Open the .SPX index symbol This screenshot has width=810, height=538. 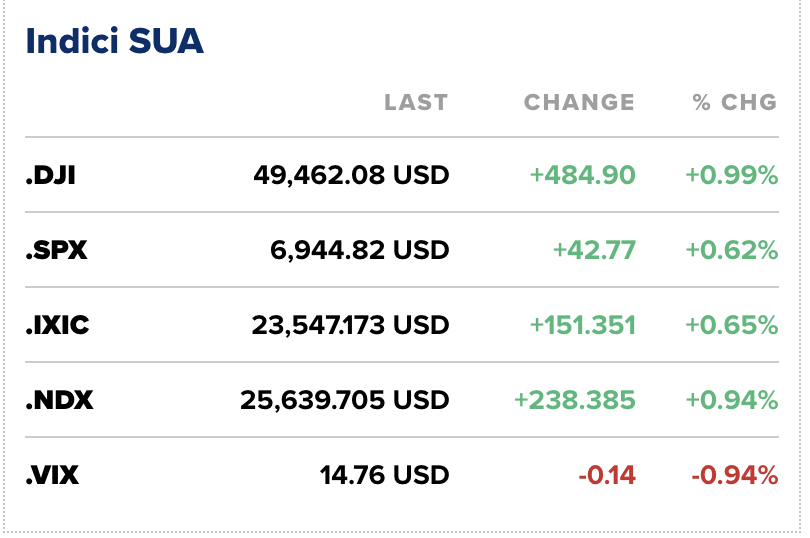coord(56,250)
